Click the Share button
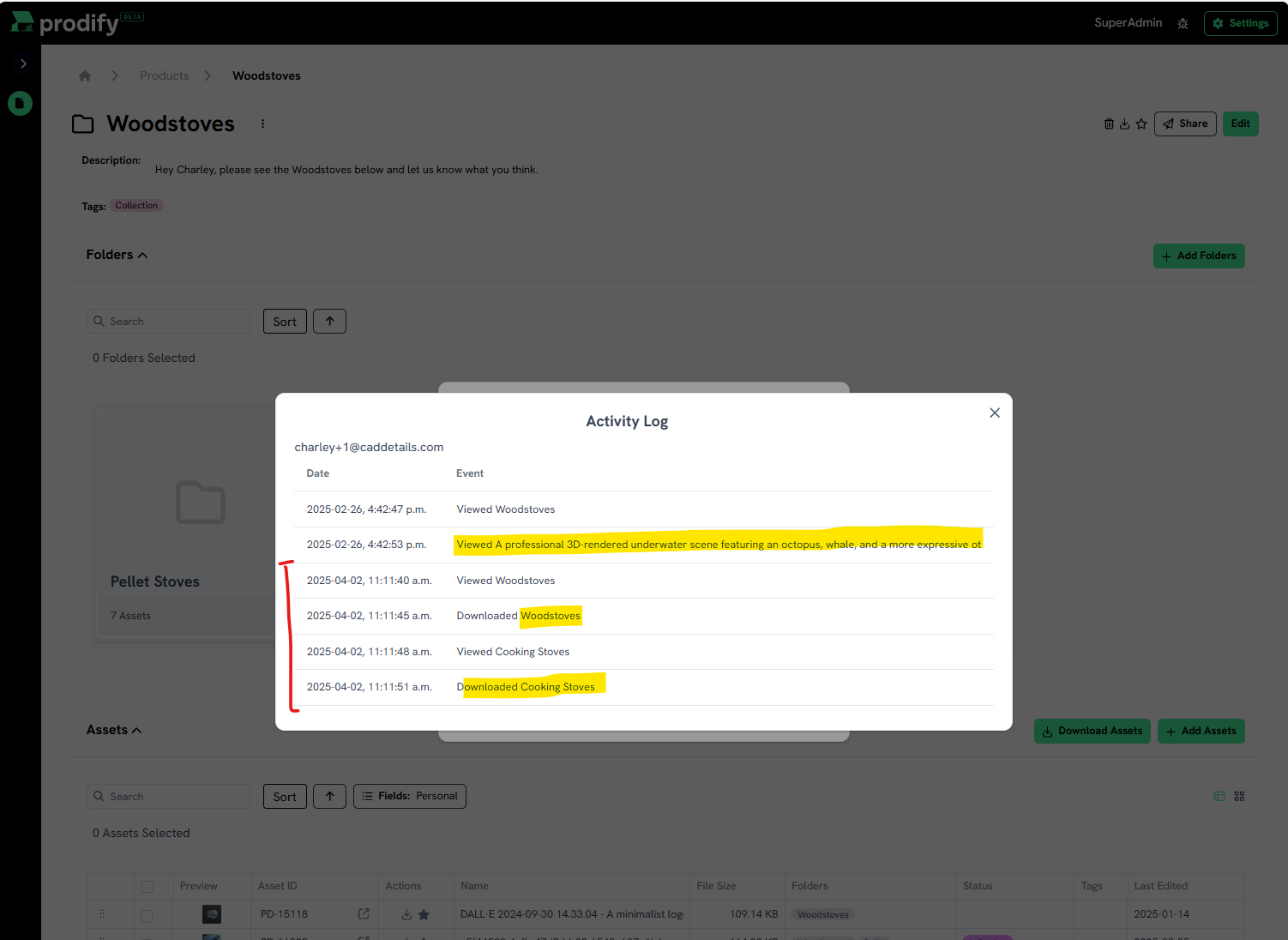The width and height of the screenshot is (1288, 940). [1185, 124]
